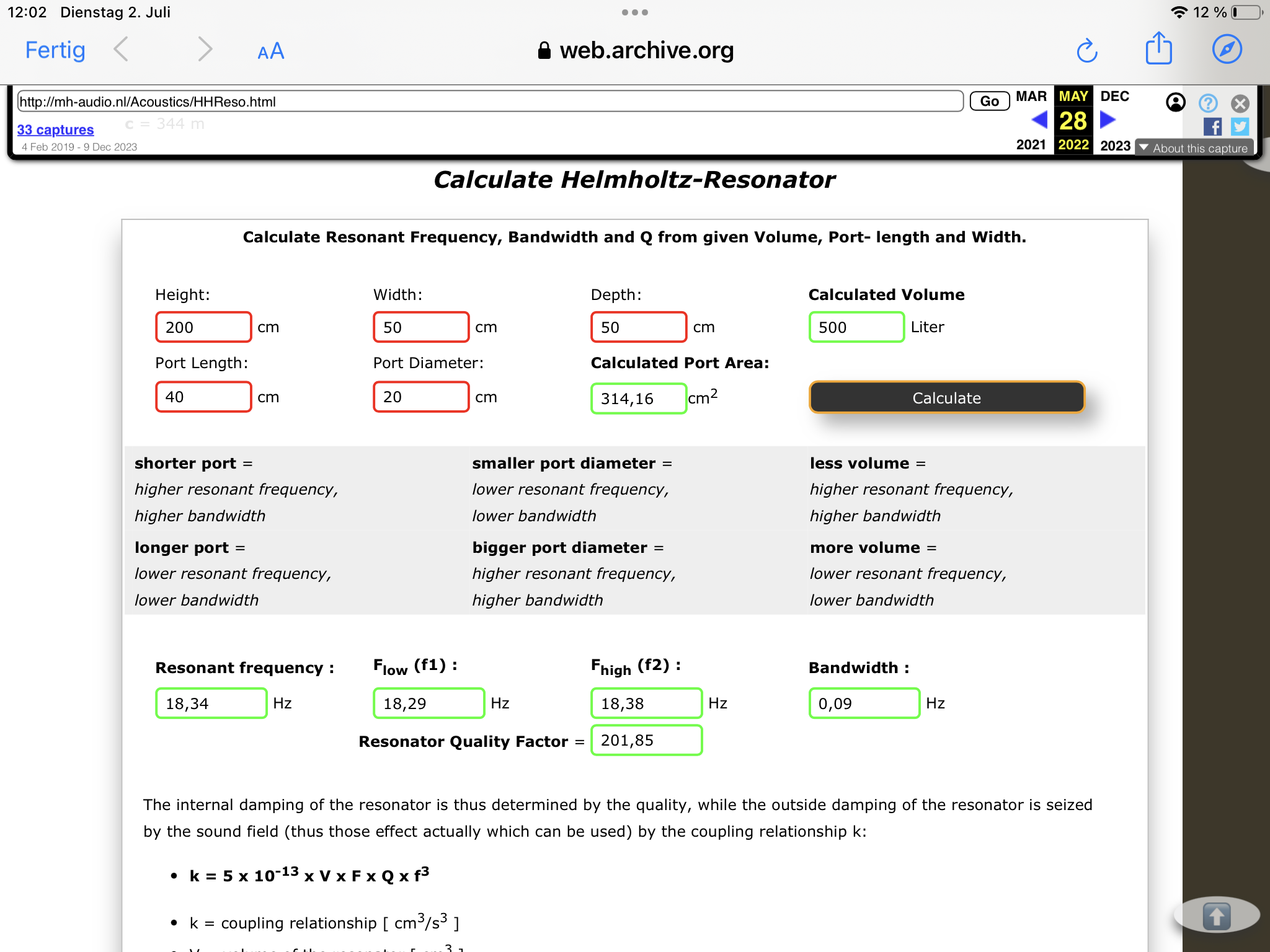Click the Wayback Go button

point(990,101)
